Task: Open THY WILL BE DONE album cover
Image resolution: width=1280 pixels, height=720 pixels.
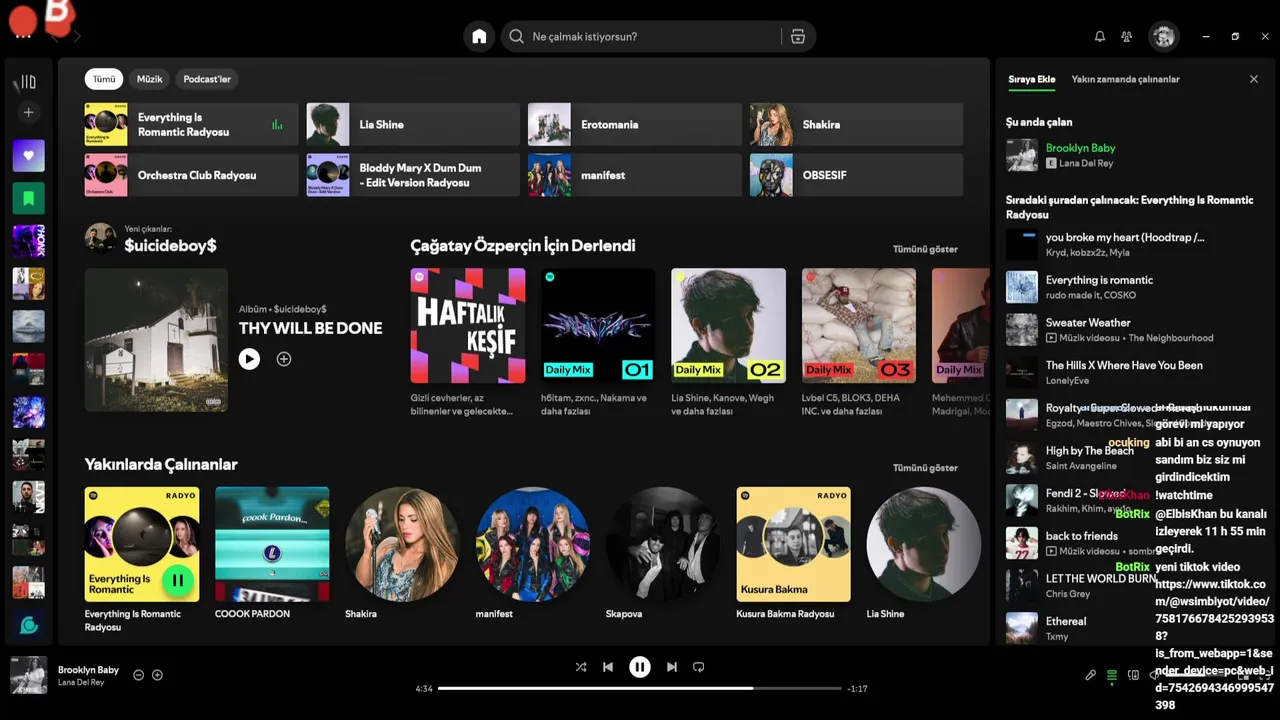Action: tap(156, 340)
